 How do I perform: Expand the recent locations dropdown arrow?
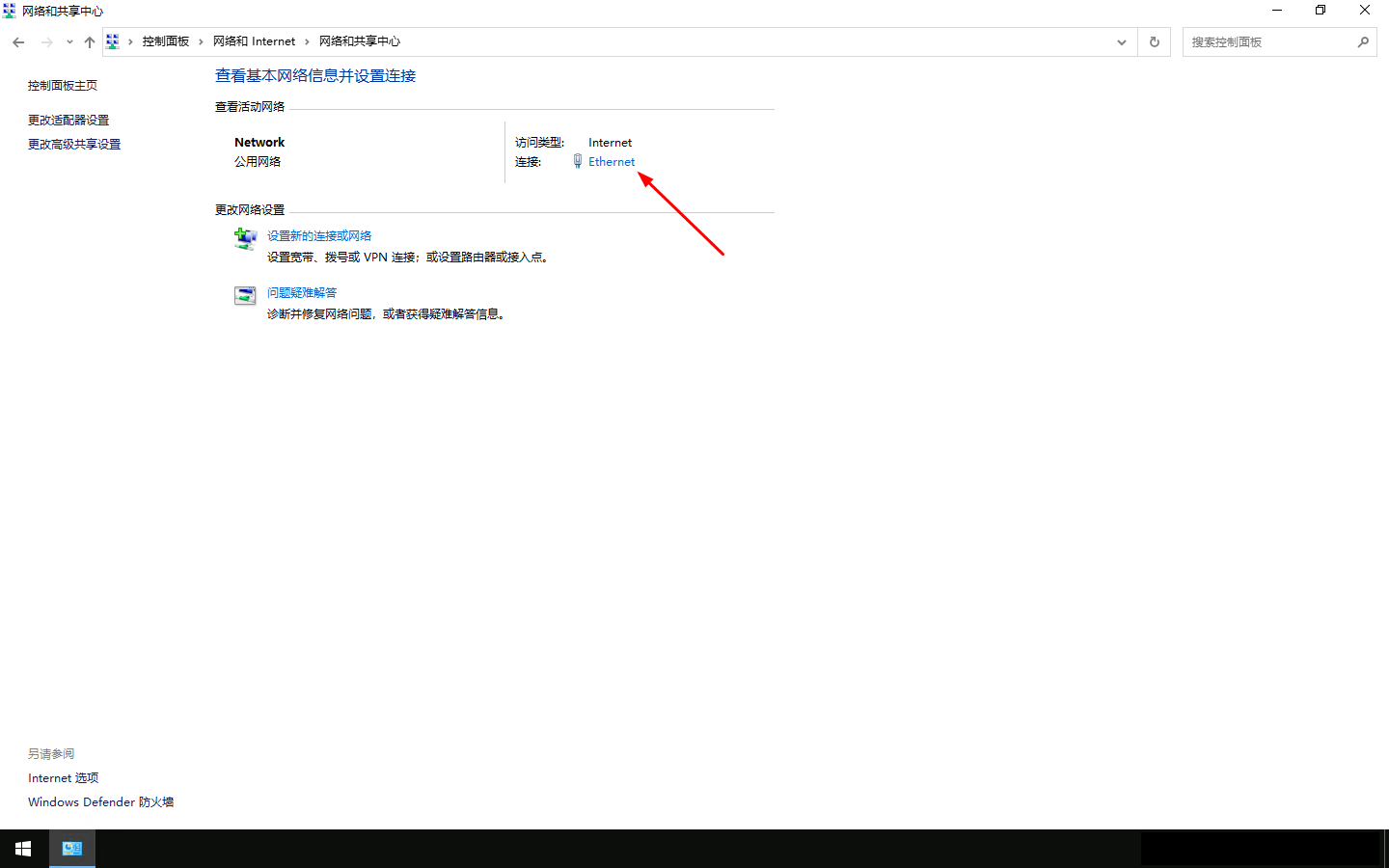click(69, 42)
